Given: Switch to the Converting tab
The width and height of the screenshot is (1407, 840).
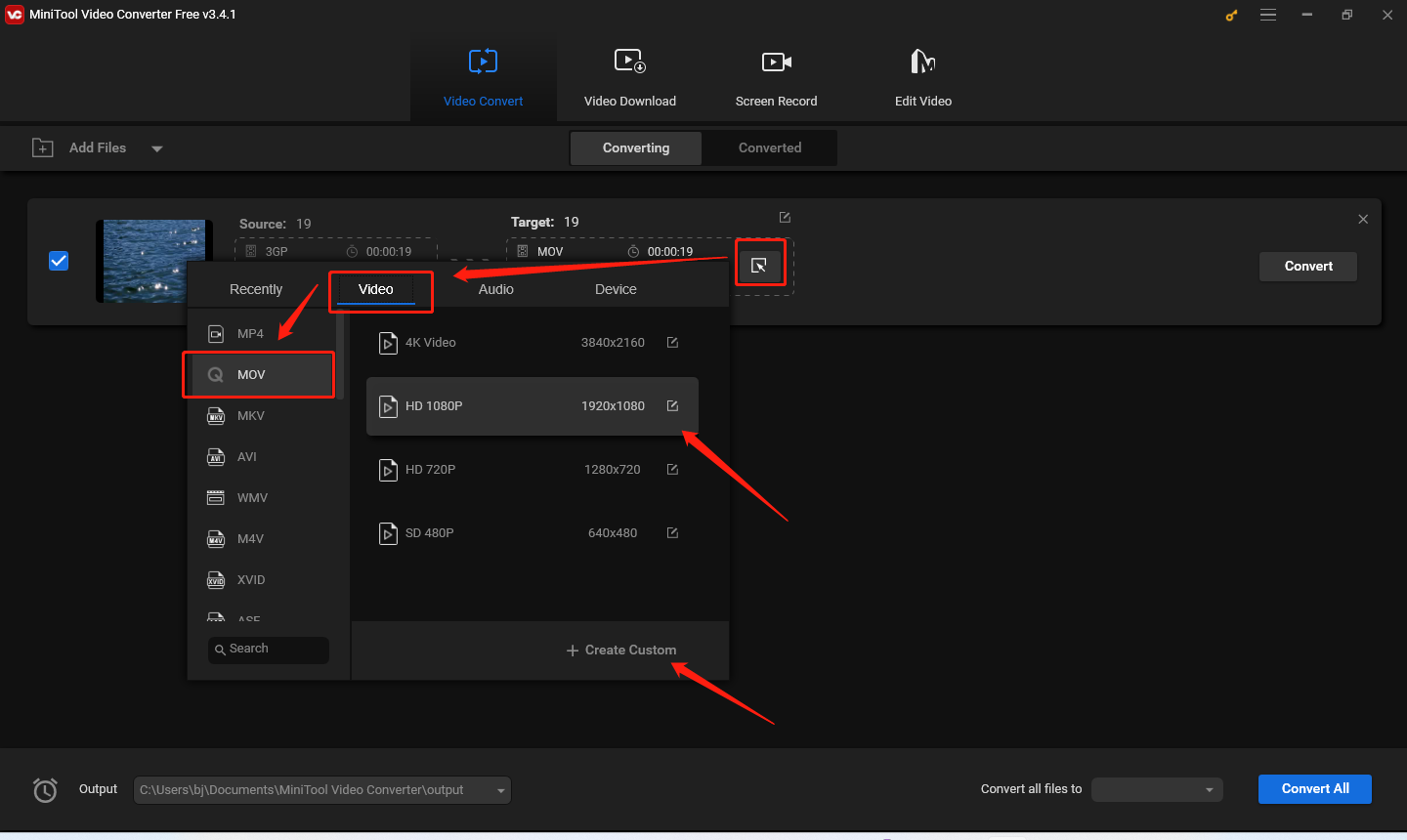Looking at the screenshot, I should (636, 147).
